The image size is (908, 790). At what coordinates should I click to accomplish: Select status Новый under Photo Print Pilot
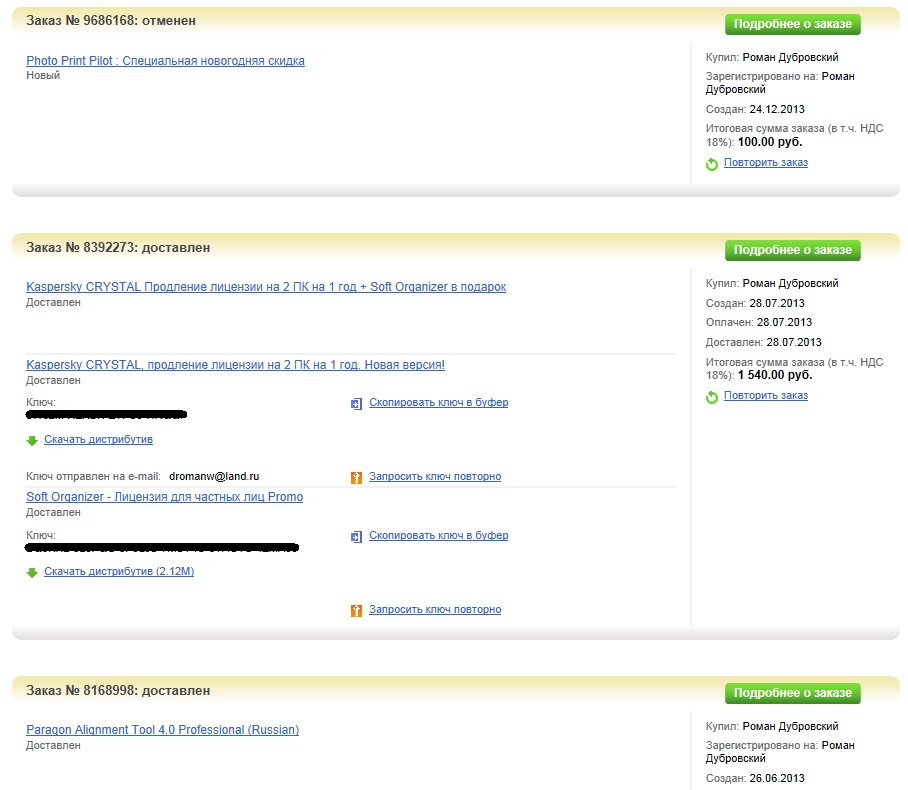[43, 75]
